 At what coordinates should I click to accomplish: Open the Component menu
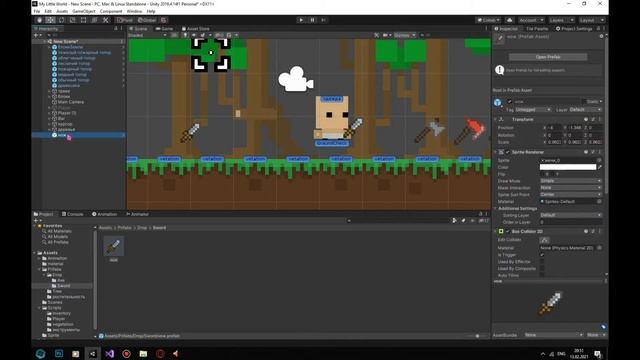click(111, 11)
